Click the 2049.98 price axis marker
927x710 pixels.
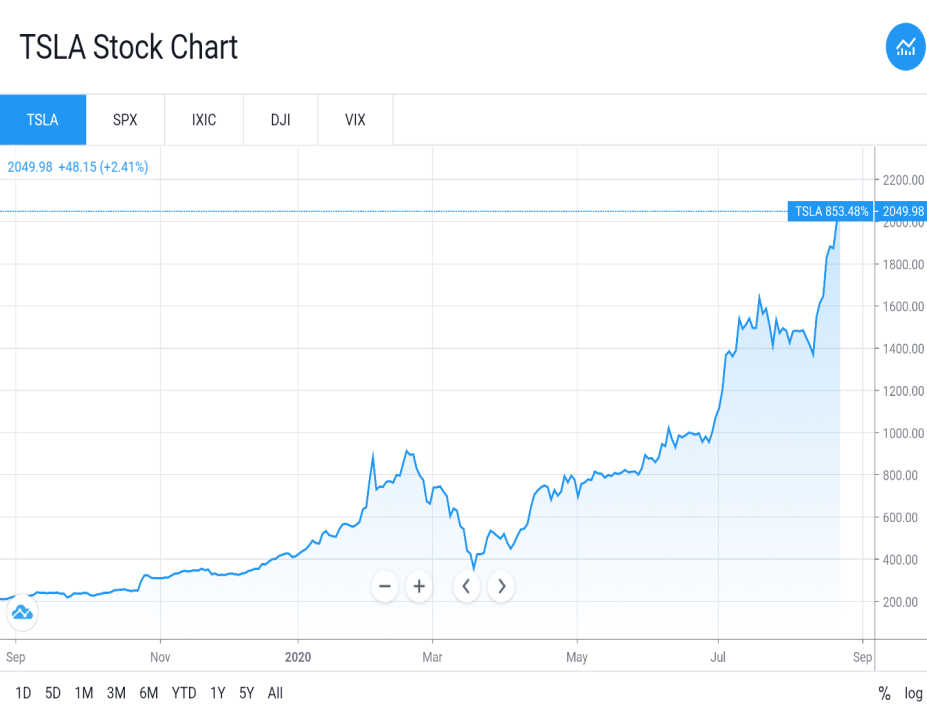[x=902, y=211]
